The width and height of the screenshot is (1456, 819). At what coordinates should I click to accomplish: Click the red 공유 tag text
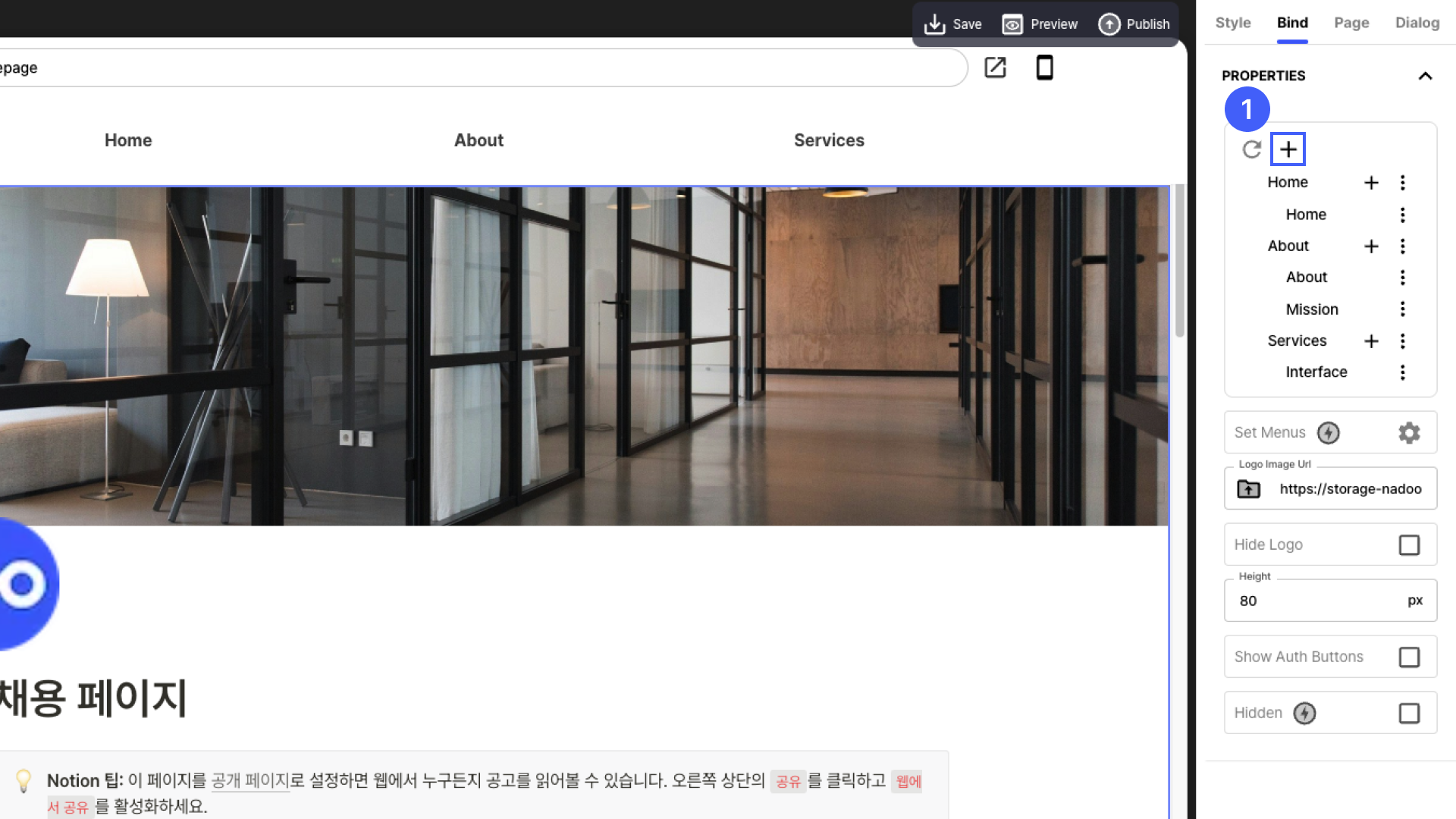[x=788, y=781]
